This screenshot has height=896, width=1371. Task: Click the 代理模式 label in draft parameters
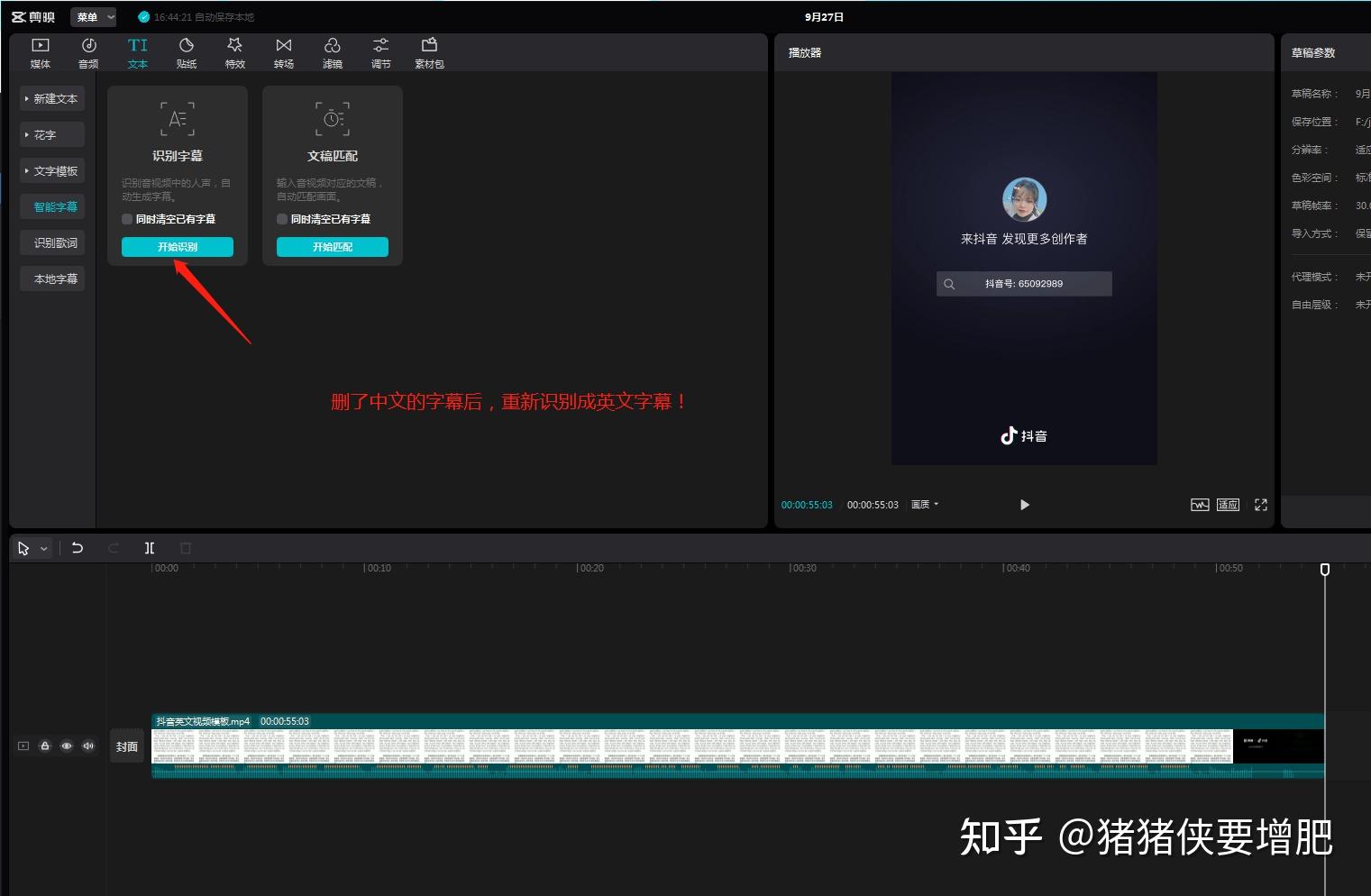(1314, 277)
